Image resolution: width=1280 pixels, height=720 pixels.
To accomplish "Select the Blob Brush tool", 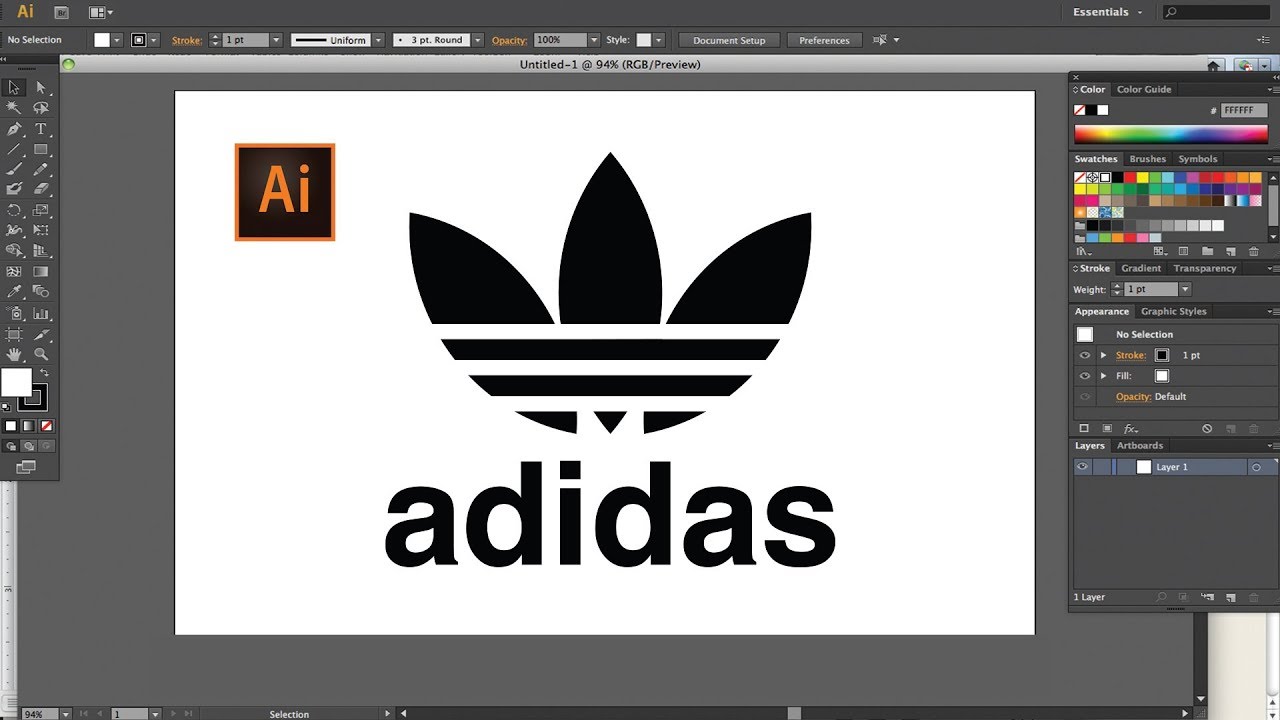I will (x=14, y=188).
